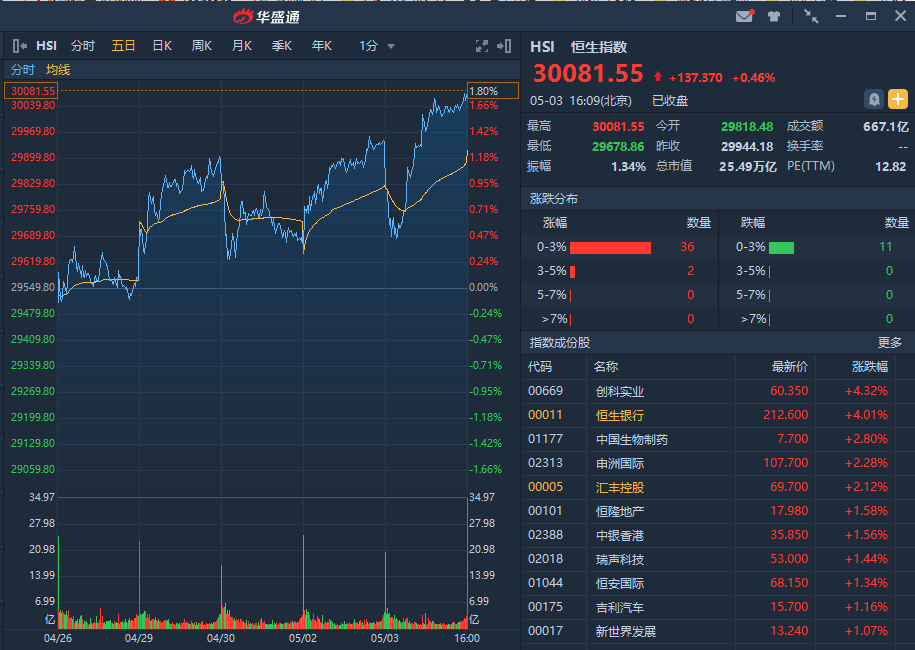
Task: Collapse the left panel icon beside HSI
Action: pyautogui.click(x=20, y=46)
